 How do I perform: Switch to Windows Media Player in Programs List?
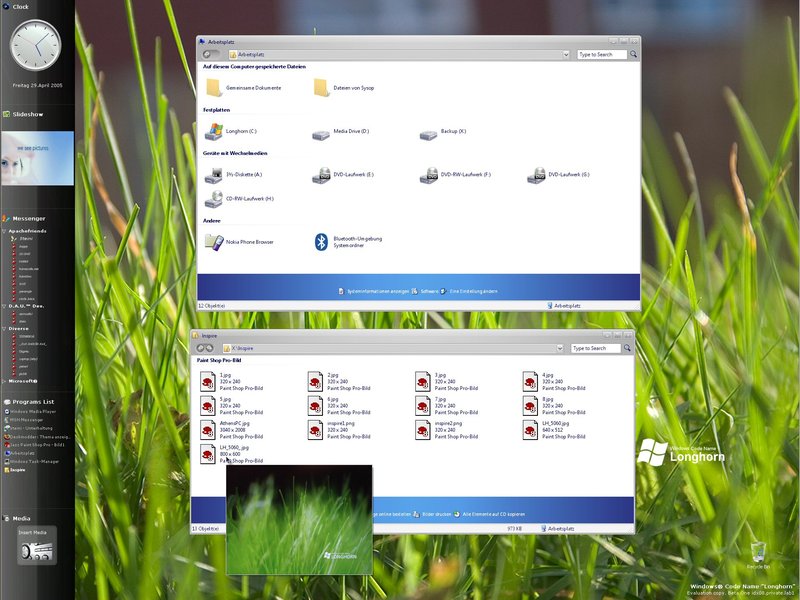tap(36, 411)
